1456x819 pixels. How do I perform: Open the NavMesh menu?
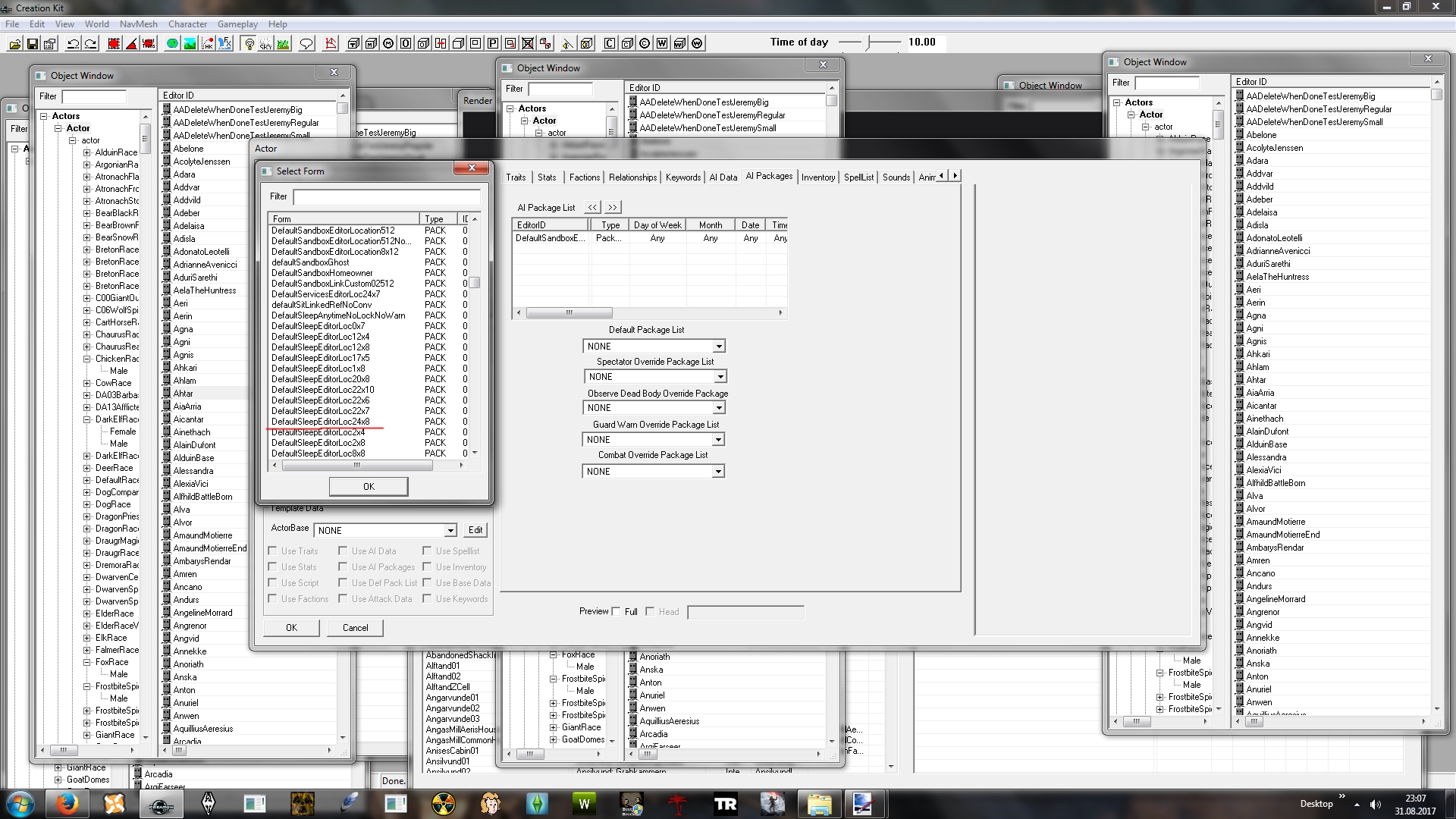point(138,24)
